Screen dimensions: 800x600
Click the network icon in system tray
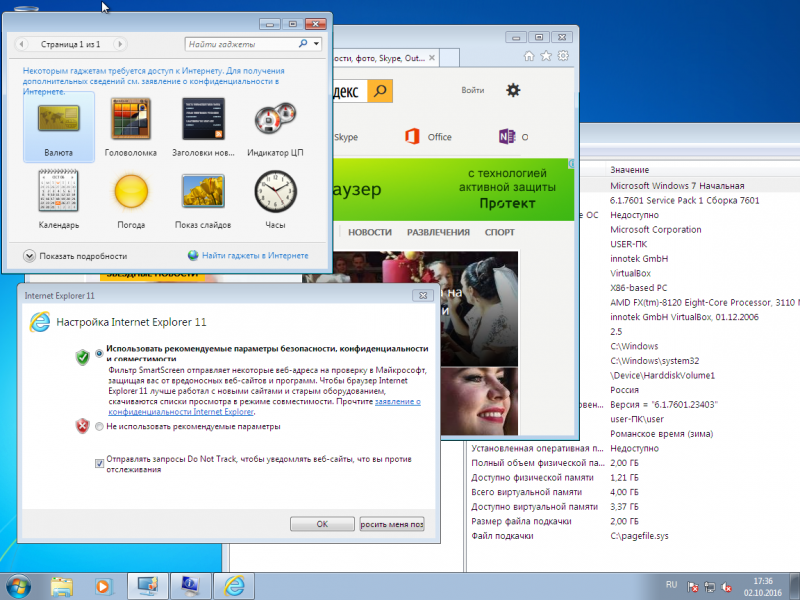pos(709,587)
